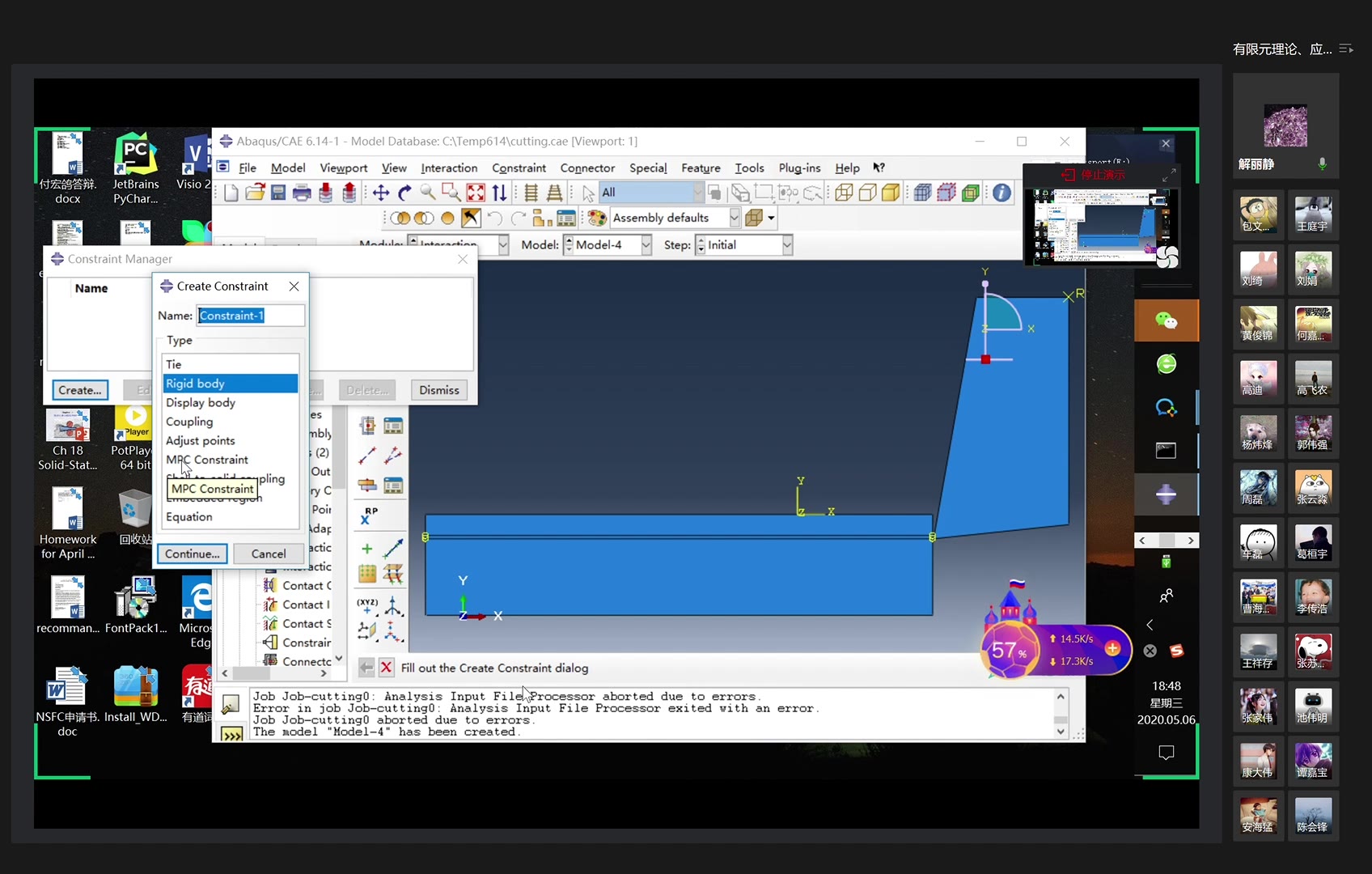Click the back arrow in prompt area

pyautogui.click(x=366, y=668)
